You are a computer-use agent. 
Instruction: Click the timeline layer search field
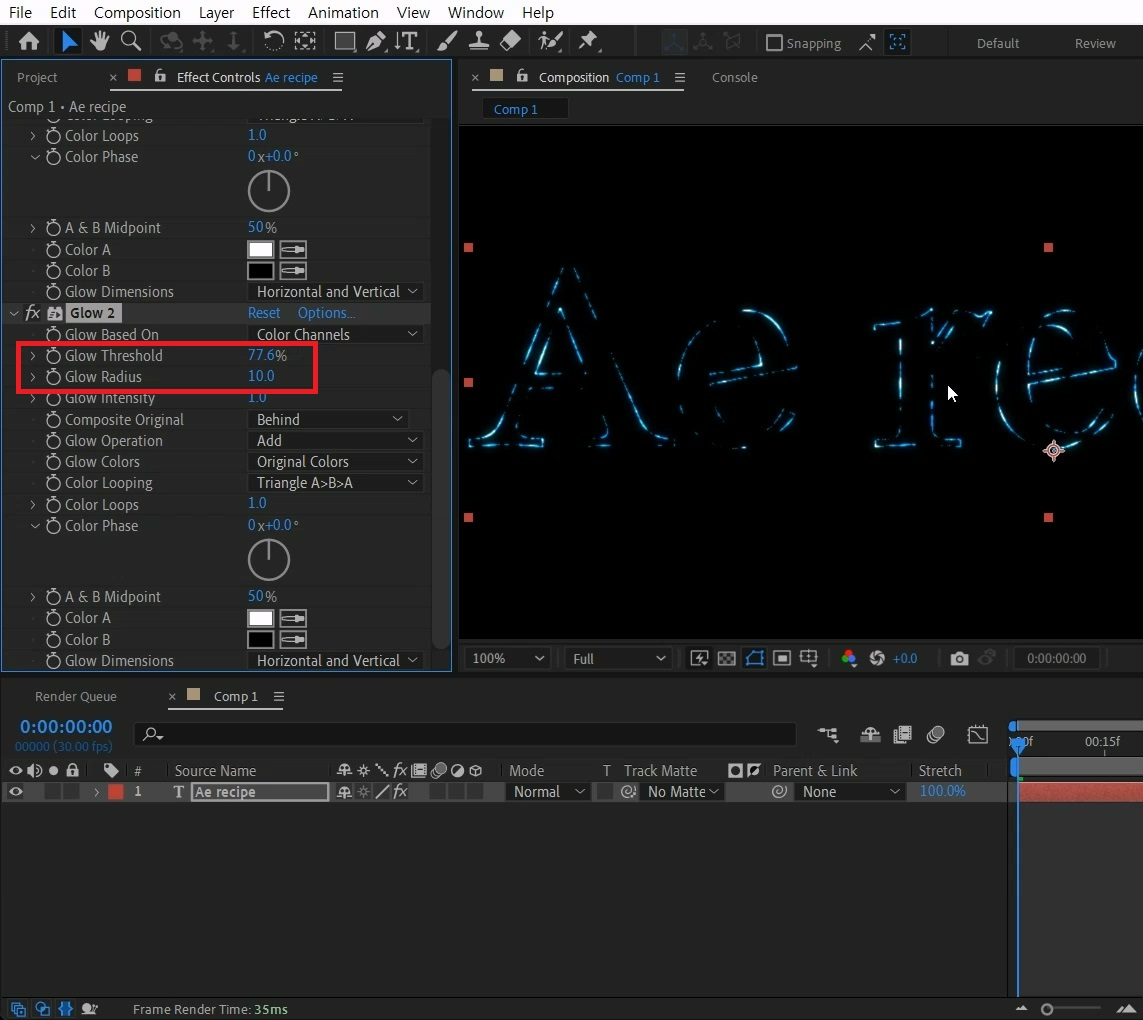(x=464, y=734)
